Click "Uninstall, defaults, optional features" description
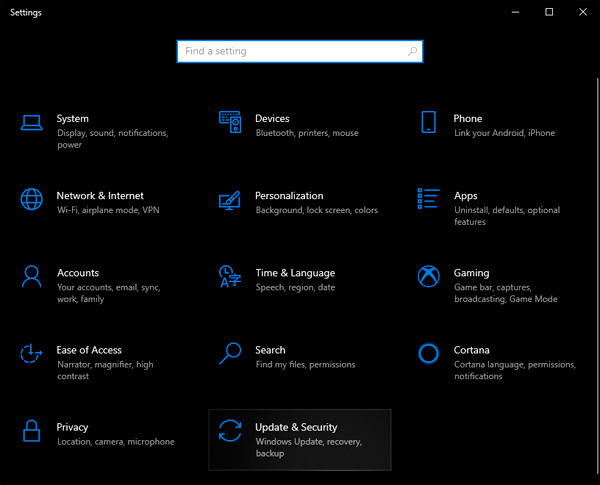Viewport: 600px width, 485px height. click(507, 216)
